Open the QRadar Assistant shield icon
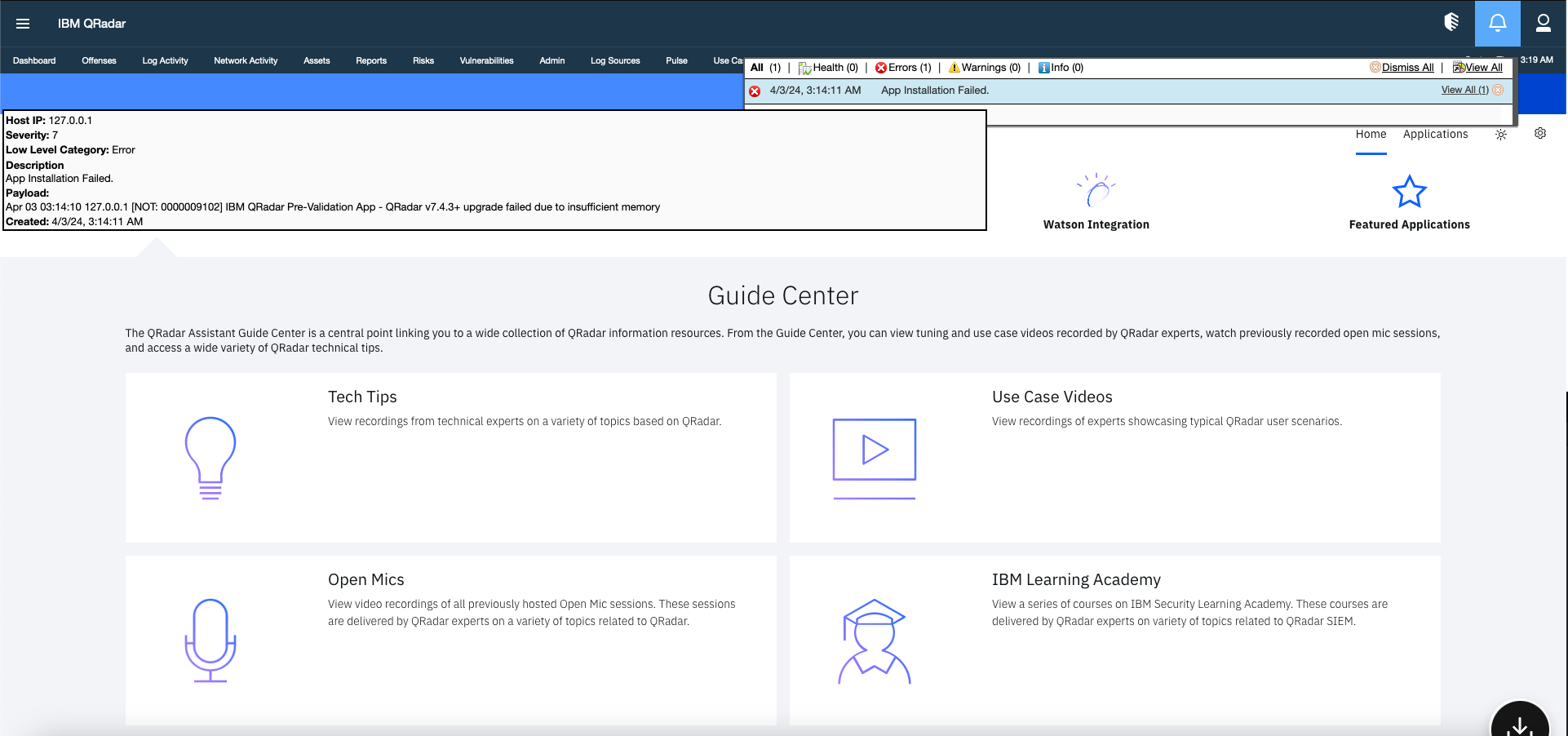The image size is (1568, 736). tap(1452, 23)
